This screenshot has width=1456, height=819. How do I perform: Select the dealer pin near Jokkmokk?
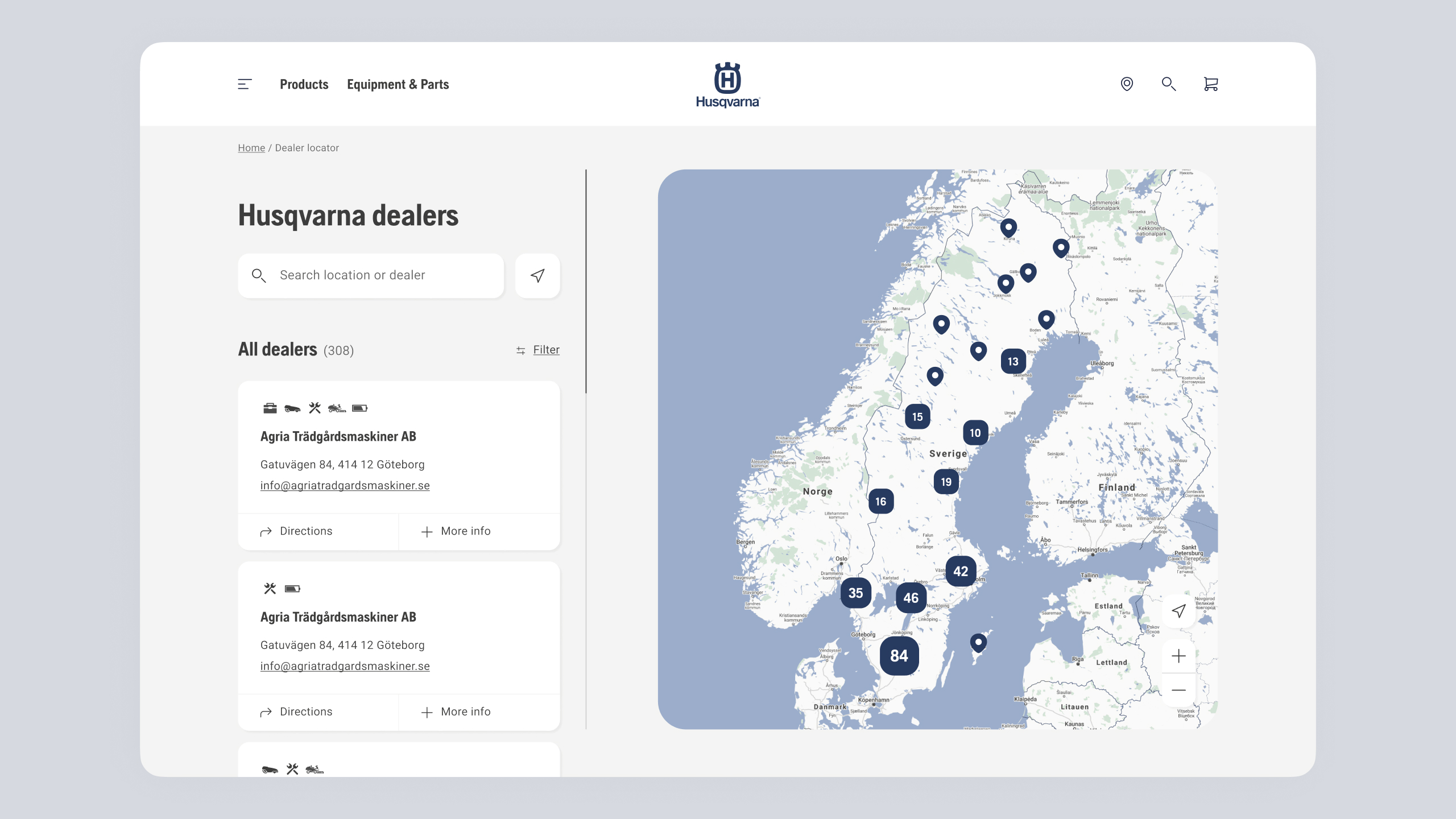click(x=1006, y=284)
